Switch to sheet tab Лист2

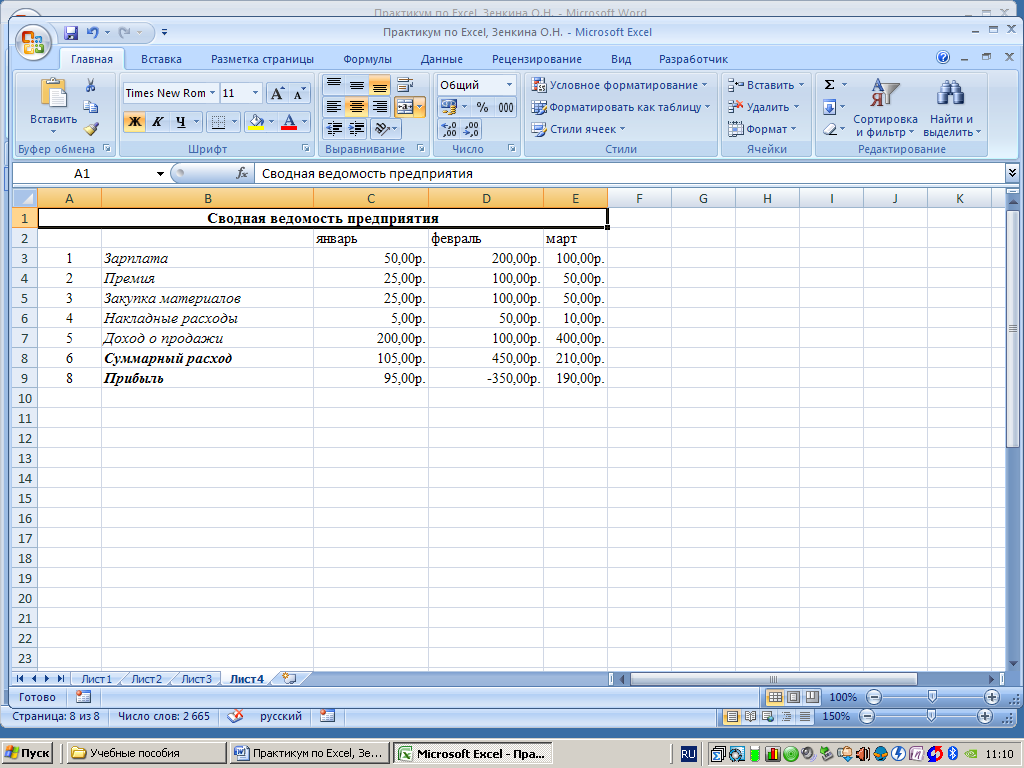point(146,679)
